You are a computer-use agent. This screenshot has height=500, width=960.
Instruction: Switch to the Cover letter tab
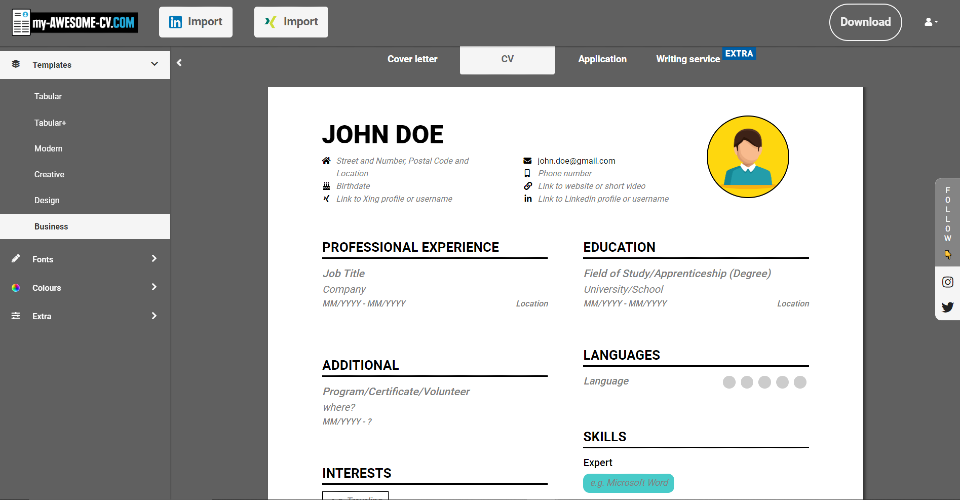click(412, 59)
